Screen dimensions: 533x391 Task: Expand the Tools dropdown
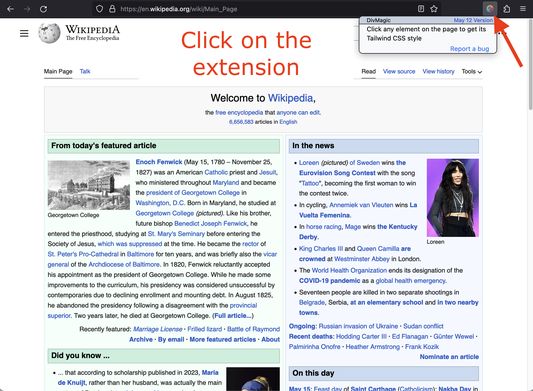pos(472,71)
